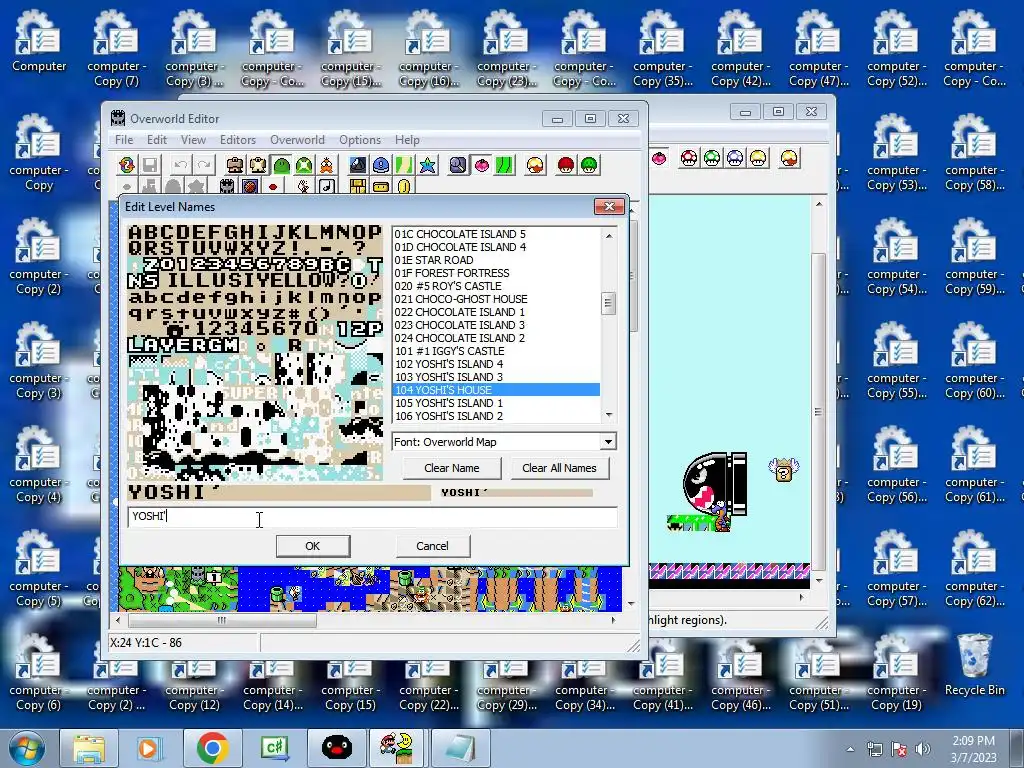Click the orange mushroom icon in Overworld Editor toolbar

coord(535,165)
